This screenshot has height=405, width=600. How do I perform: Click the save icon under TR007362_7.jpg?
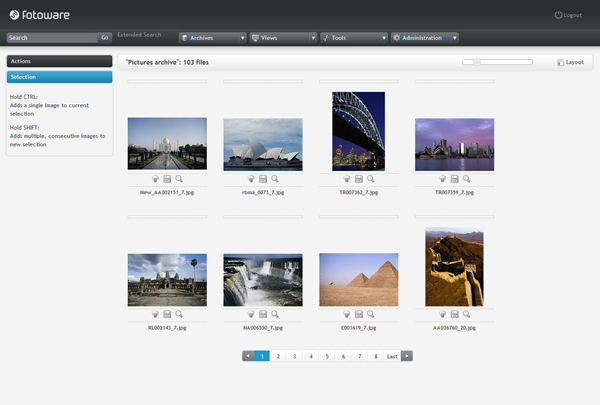pos(359,179)
